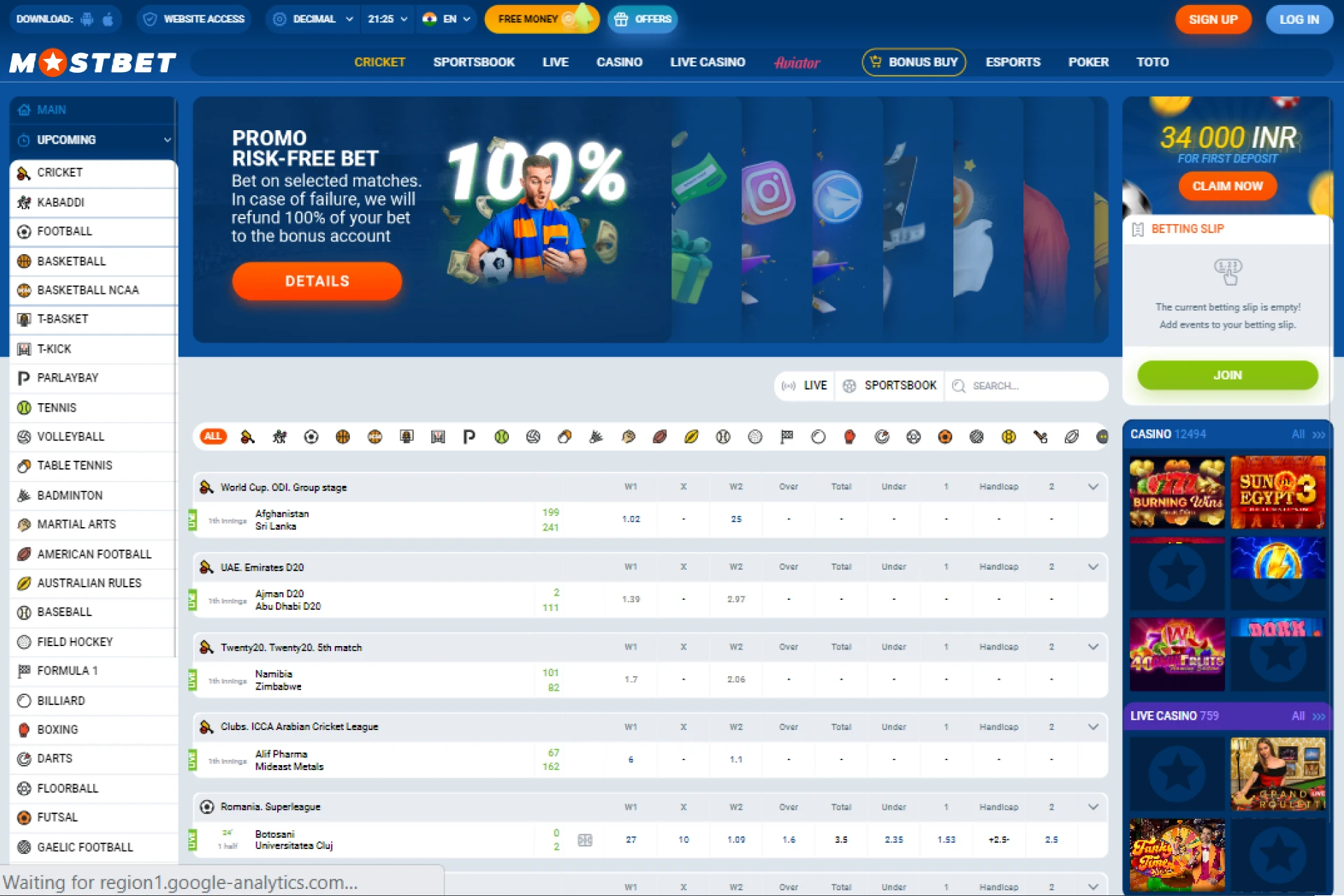The height and width of the screenshot is (896, 1344).
Task: Select the Casino tab in navigation
Action: [x=616, y=62]
